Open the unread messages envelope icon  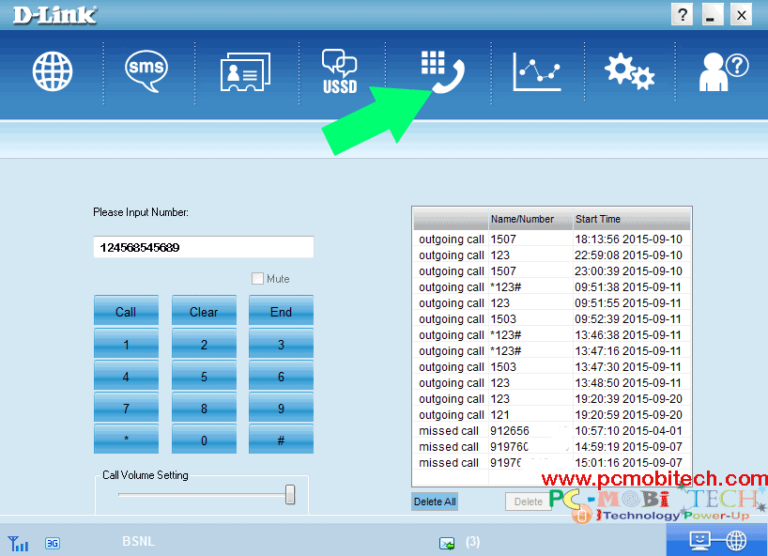tap(447, 543)
